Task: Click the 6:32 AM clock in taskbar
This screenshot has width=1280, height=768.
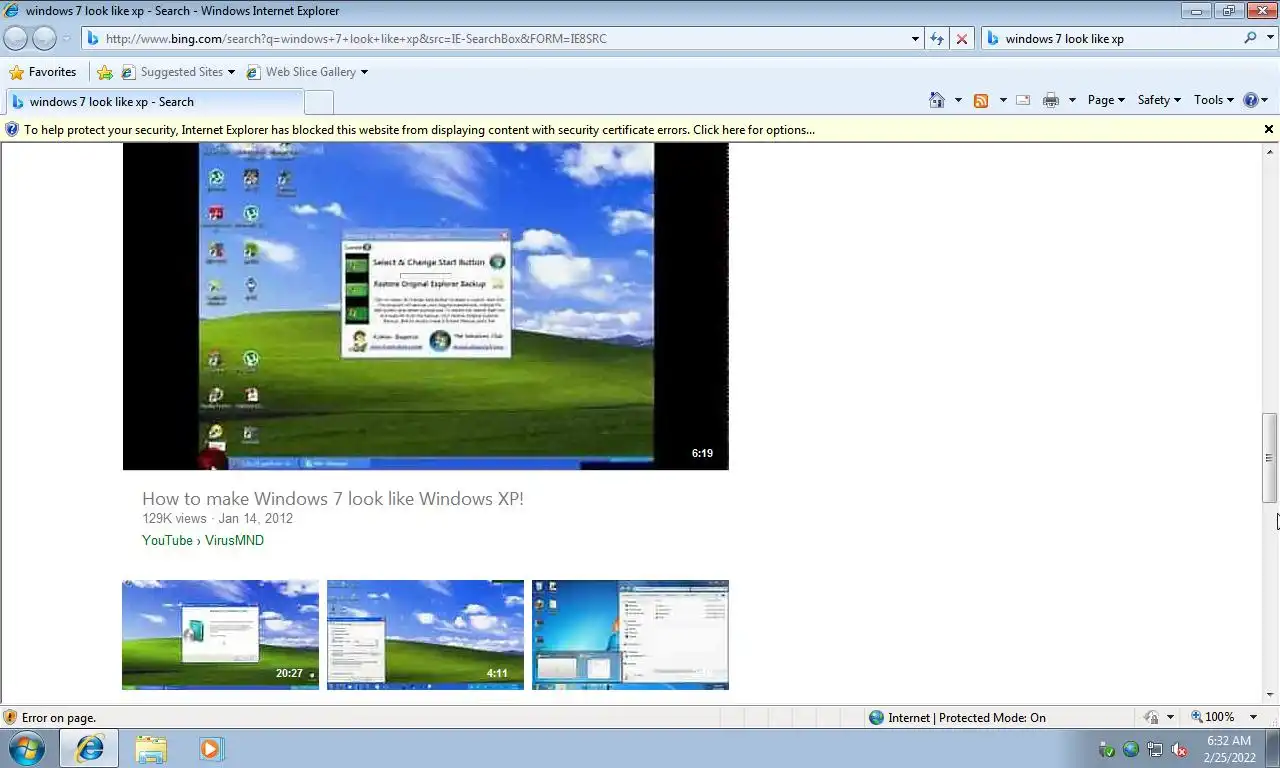Action: (1229, 741)
